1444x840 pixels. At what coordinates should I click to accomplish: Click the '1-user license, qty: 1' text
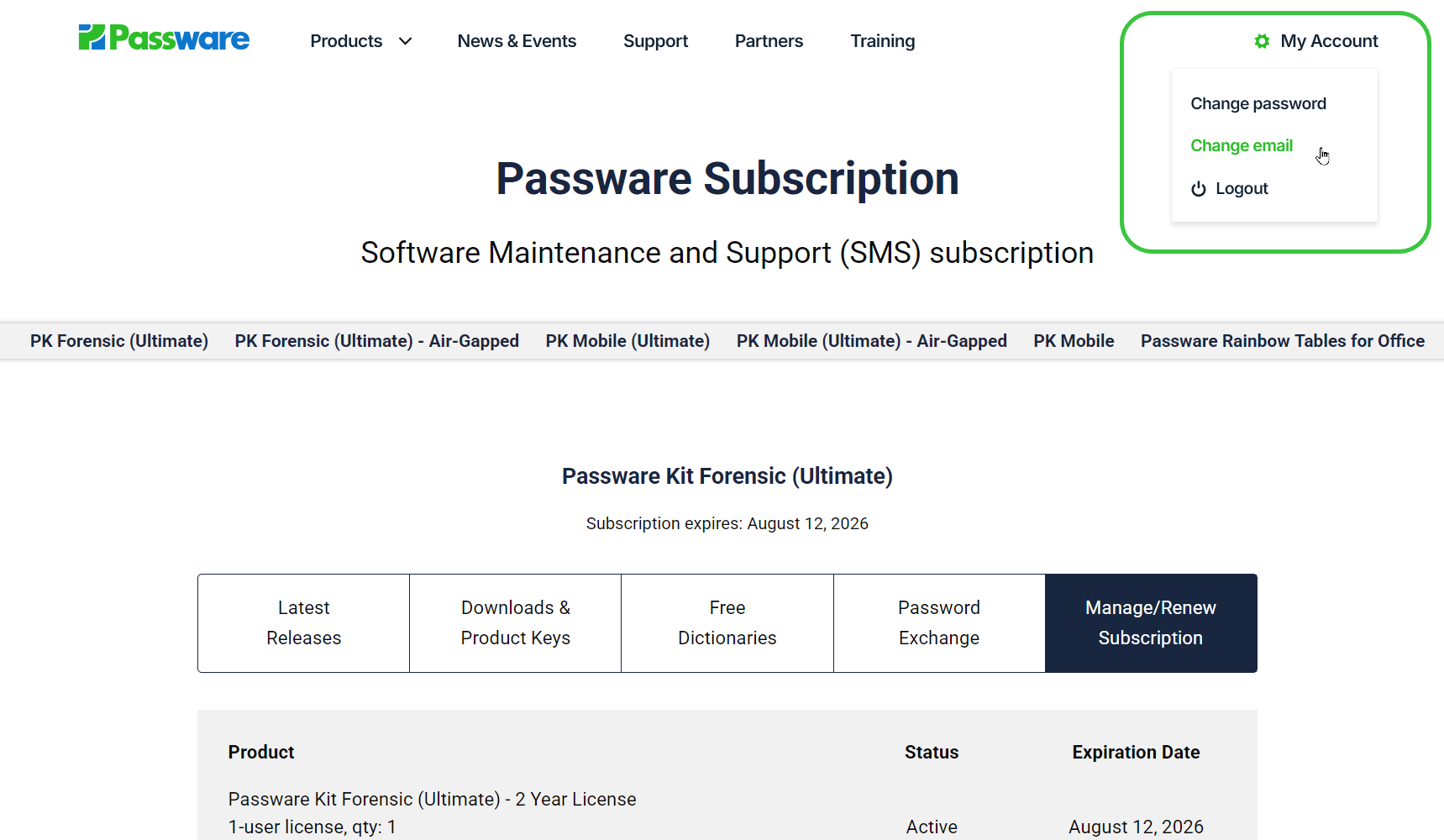(x=312, y=827)
